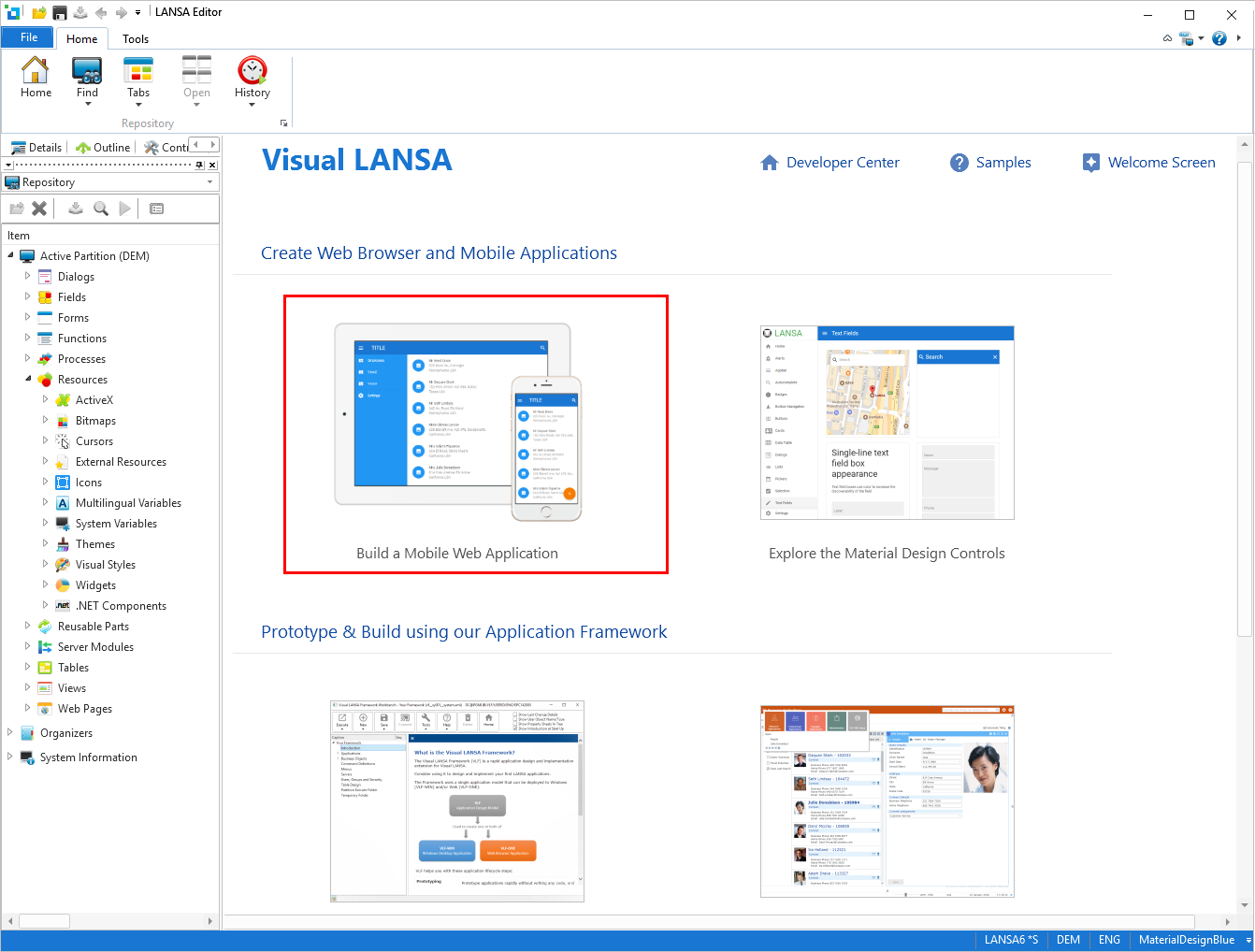This screenshot has height=952, width=1255.
Task: Open the History clock icon in the ribbon
Action: click(252, 70)
